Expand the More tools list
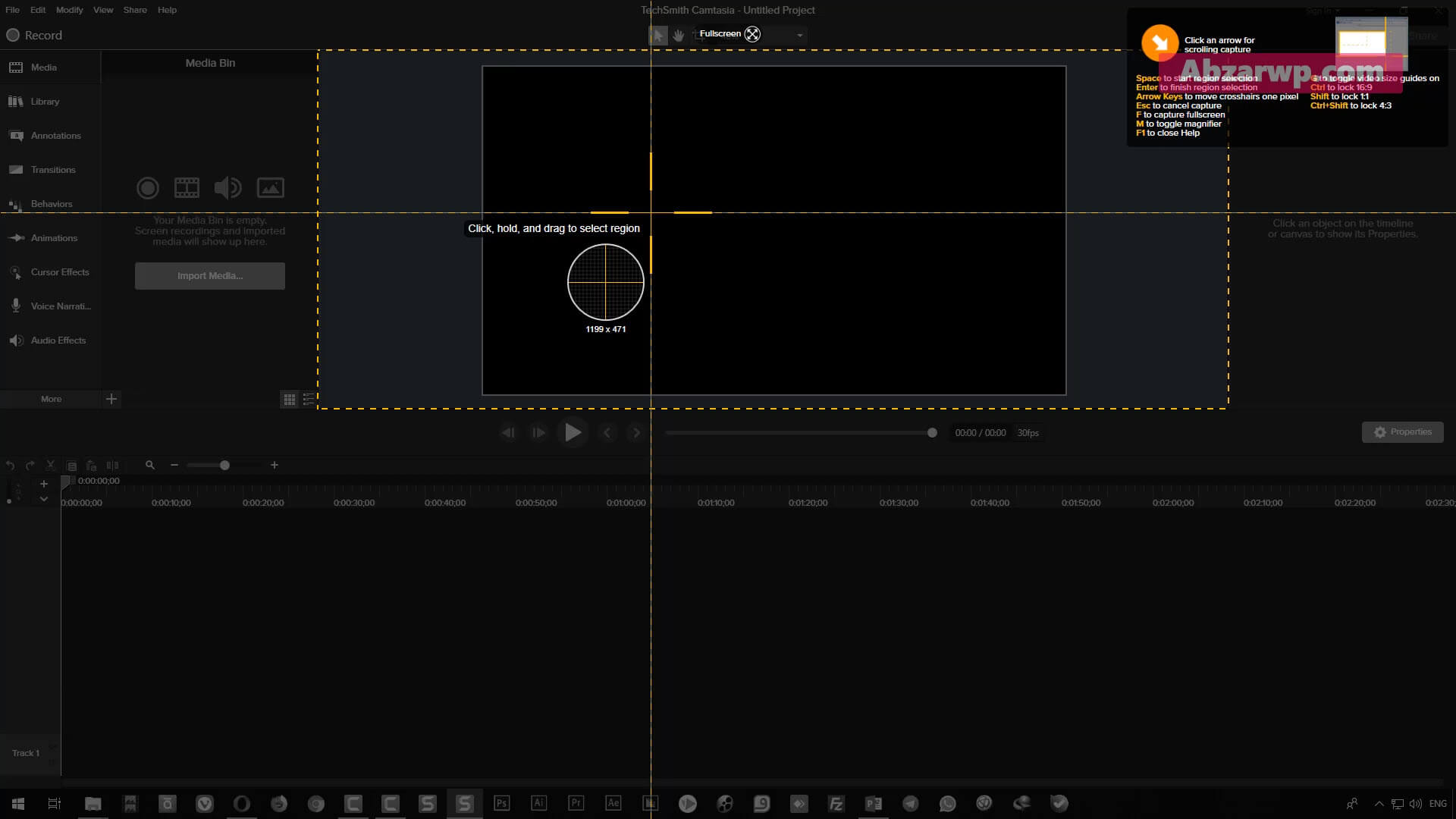 [x=51, y=399]
